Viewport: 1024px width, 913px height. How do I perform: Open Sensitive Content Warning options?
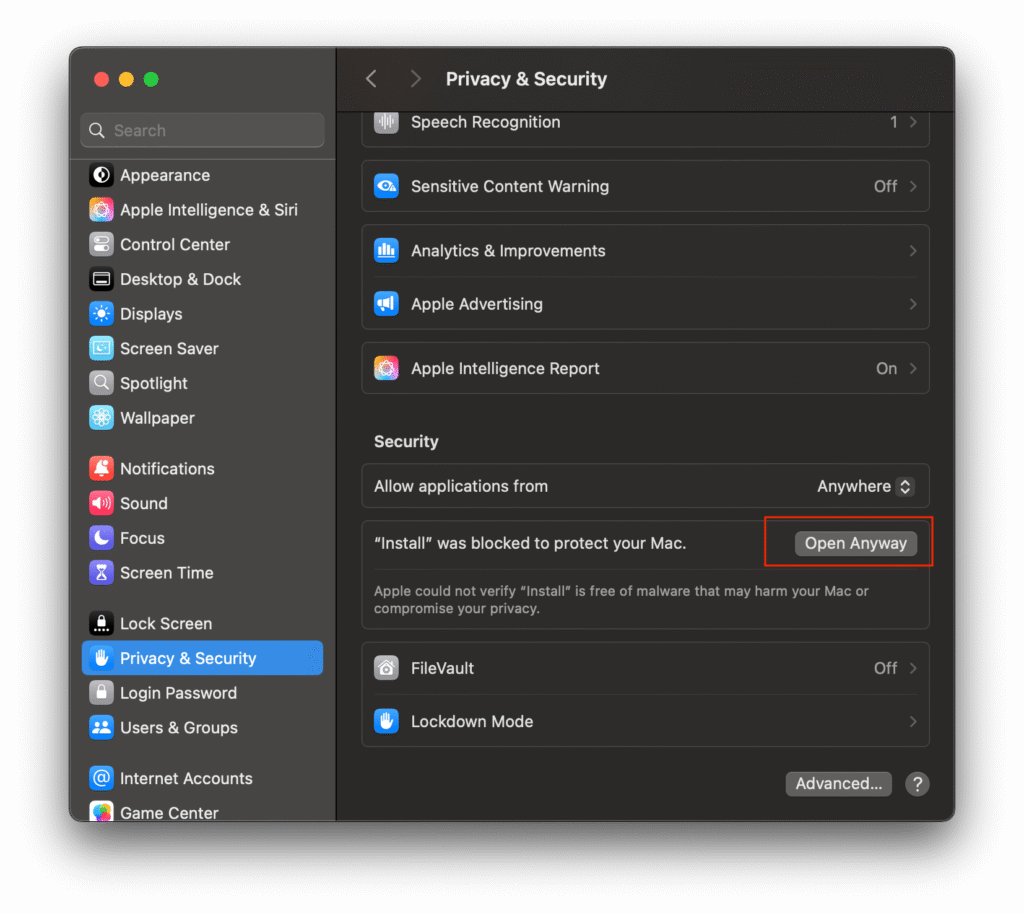click(x=645, y=186)
